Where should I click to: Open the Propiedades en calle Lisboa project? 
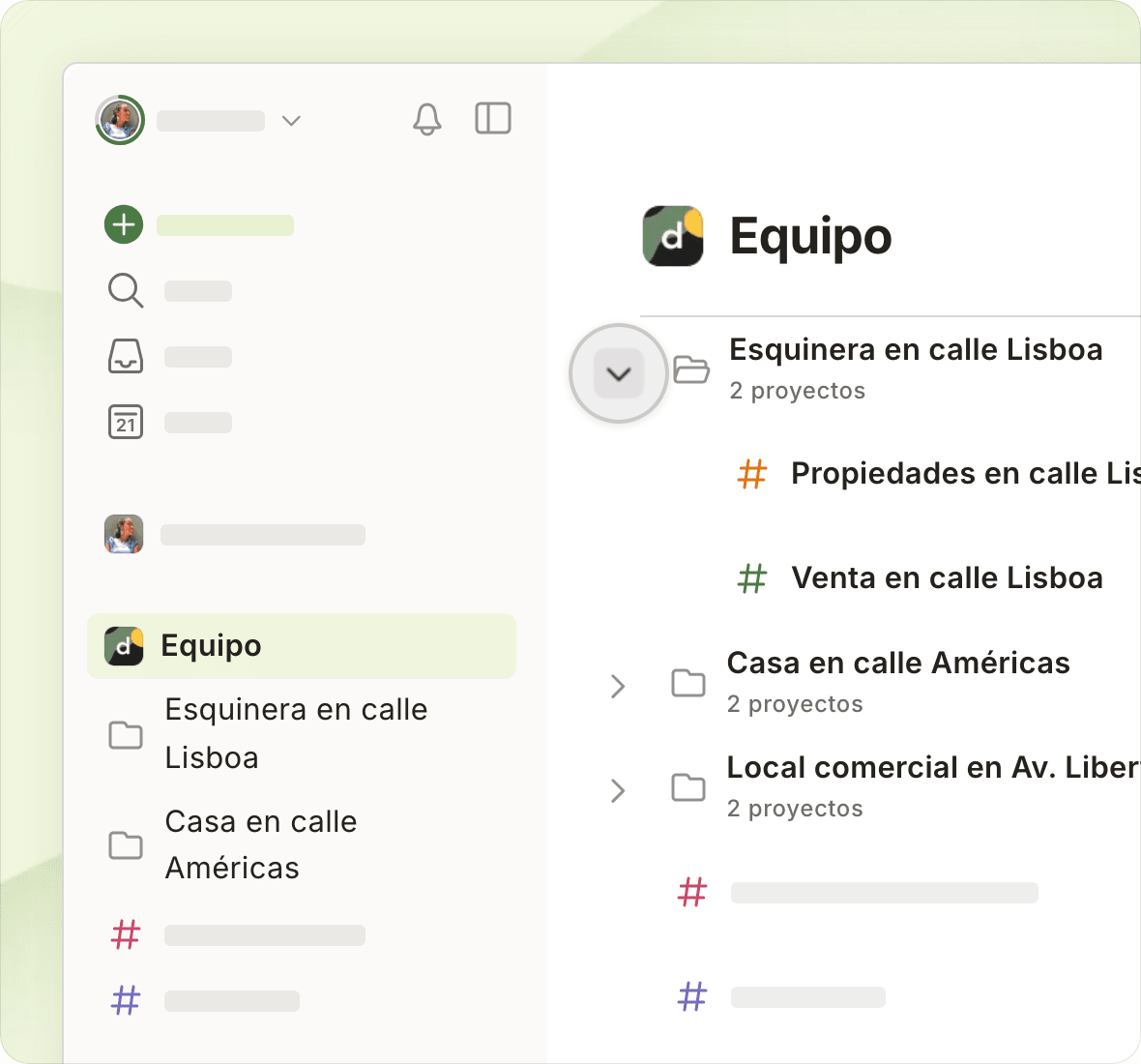coord(966,474)
